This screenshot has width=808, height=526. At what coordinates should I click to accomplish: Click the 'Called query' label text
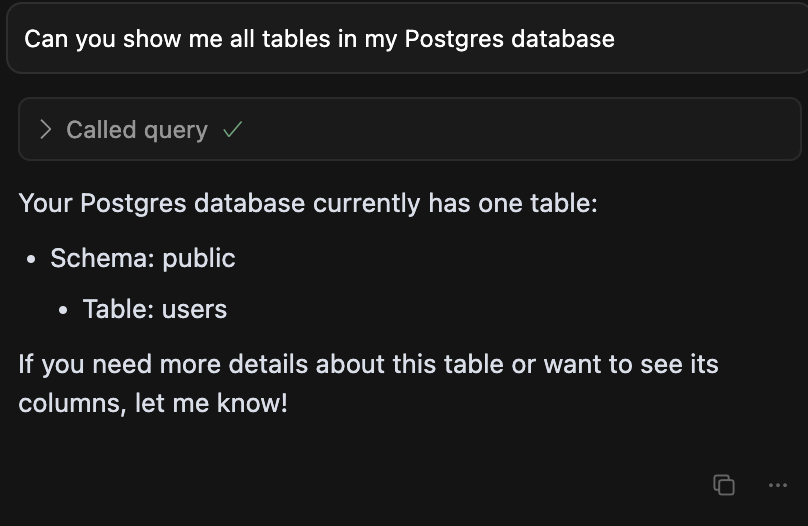[137, 130]
